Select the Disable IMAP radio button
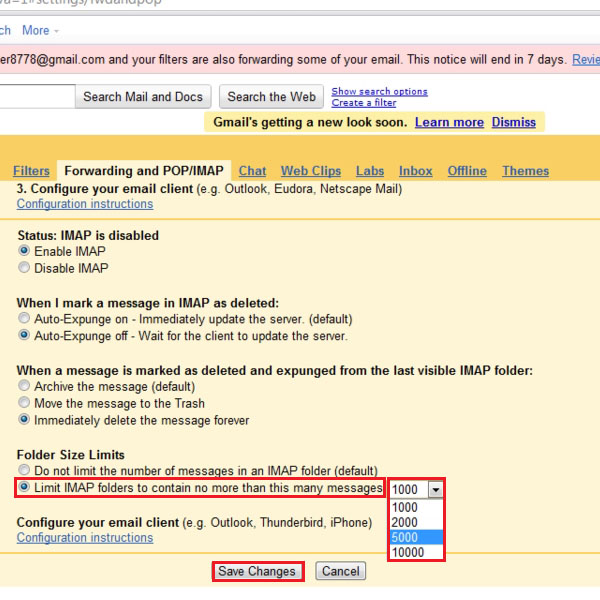 tap(24, 267)
